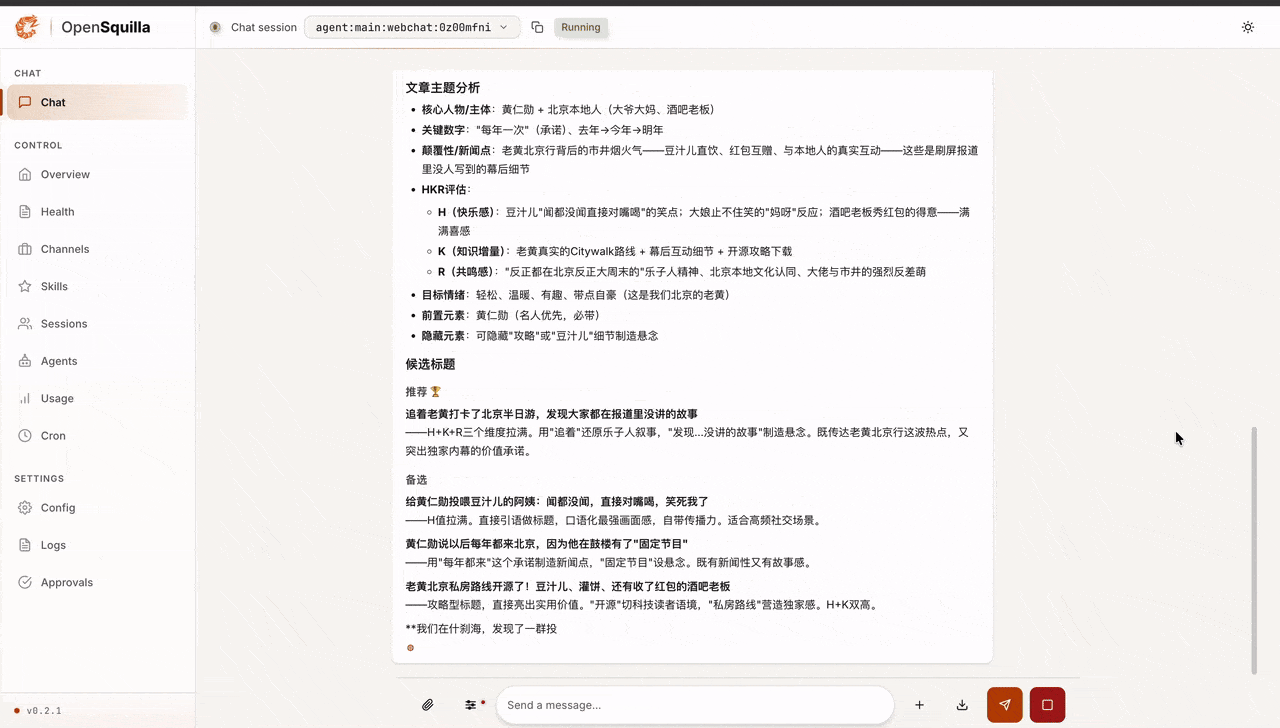Viewport: 1280px width, 728px height.
Task: Click the Running status badge
Action: tap(581, 27)
